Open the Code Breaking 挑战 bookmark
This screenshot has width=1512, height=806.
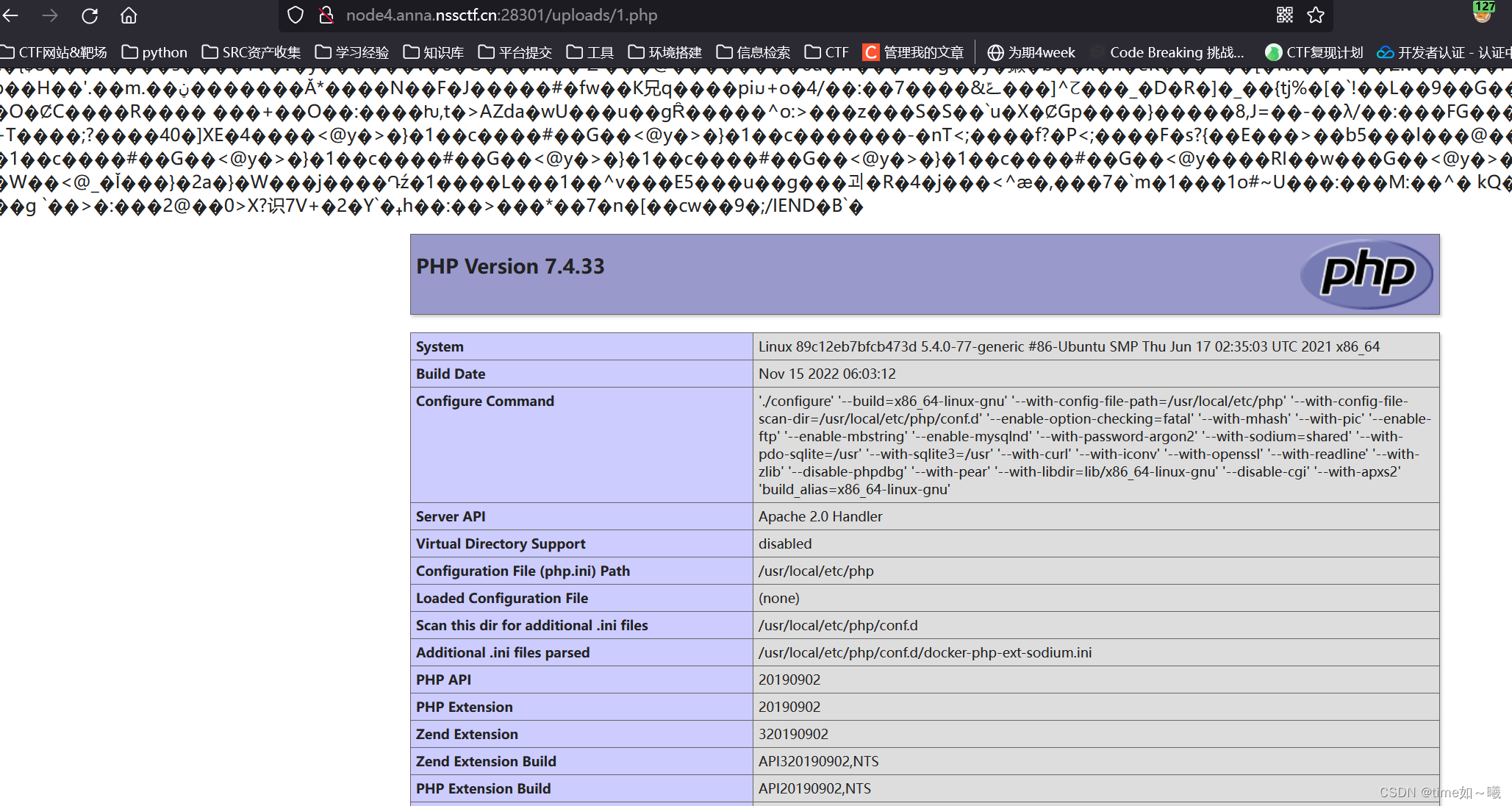[1168, 52]
